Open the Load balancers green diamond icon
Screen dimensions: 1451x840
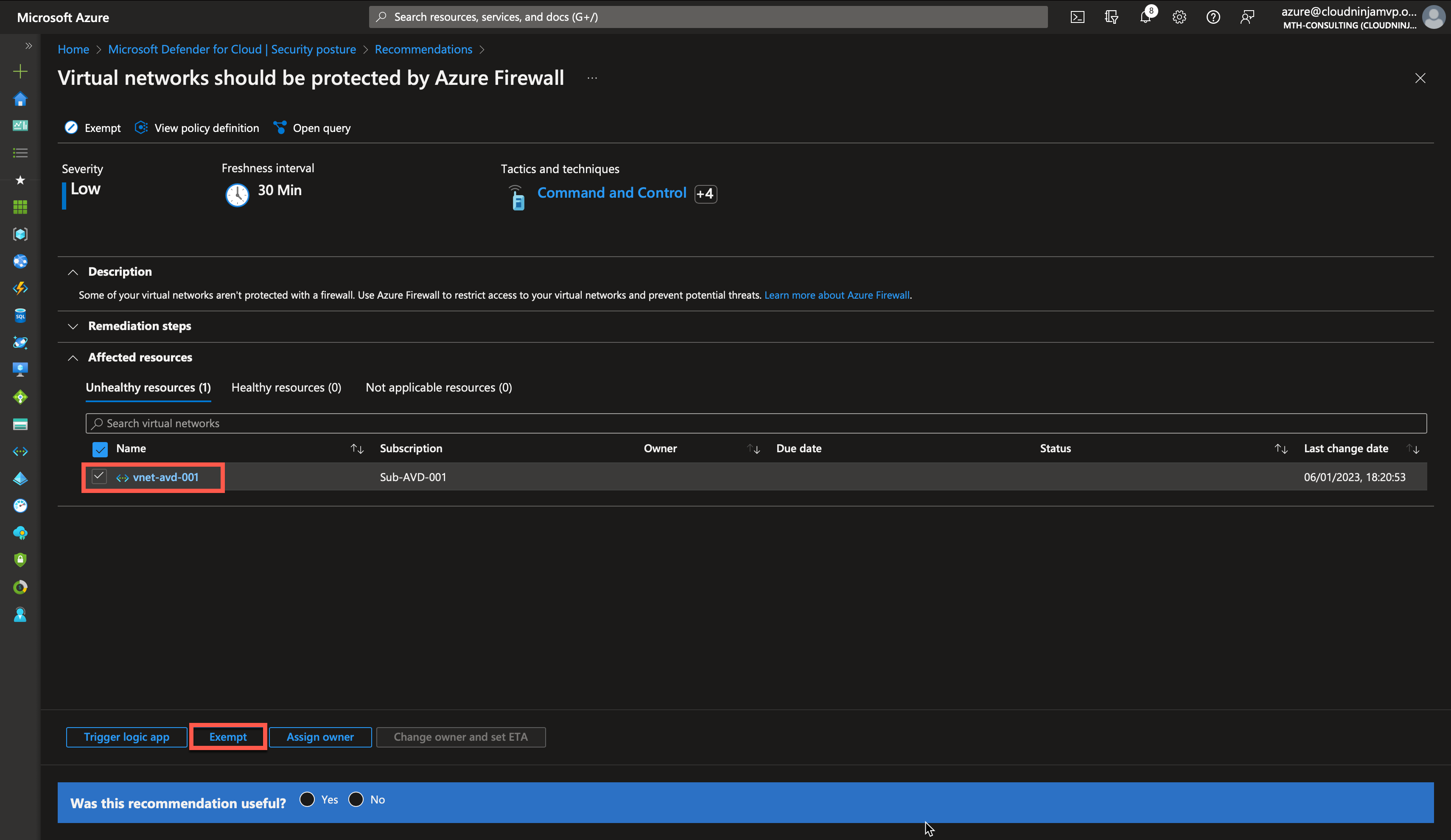click(20, 397)
